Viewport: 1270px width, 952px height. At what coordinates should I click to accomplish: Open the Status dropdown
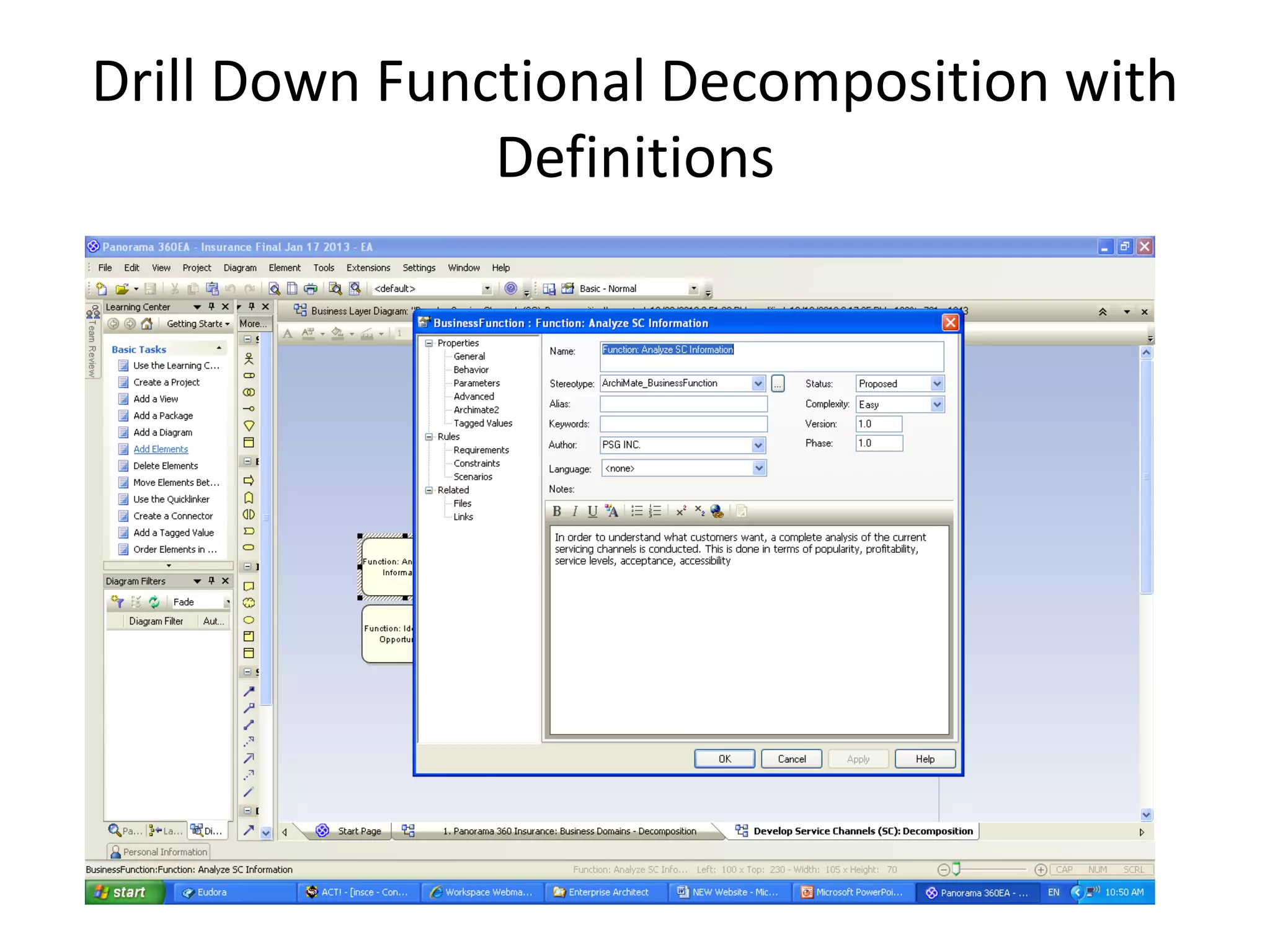tap(936, 384)
